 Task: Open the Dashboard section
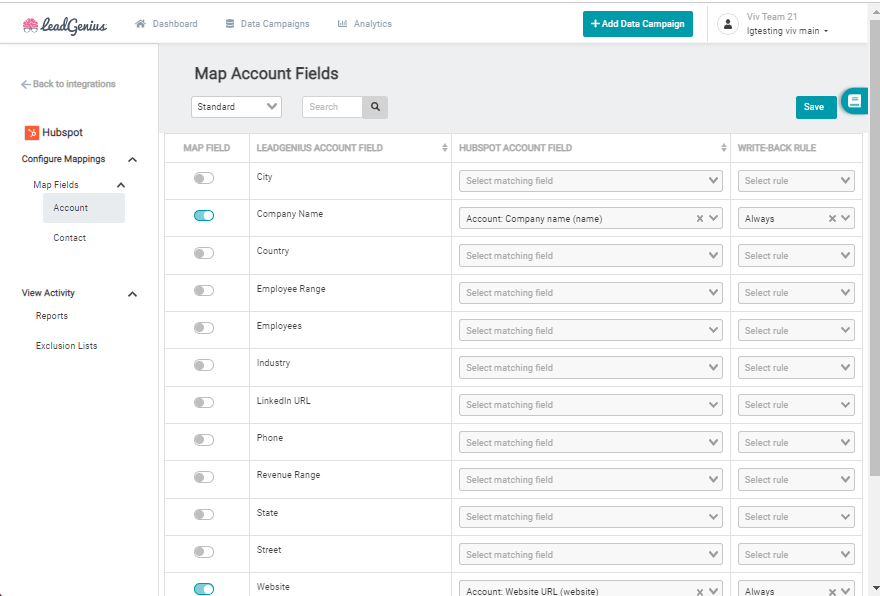coord(166,23)
